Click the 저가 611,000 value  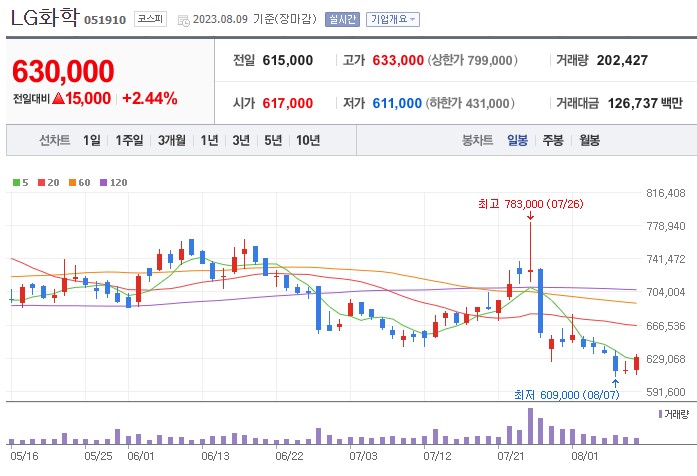[x=397, y=103]
